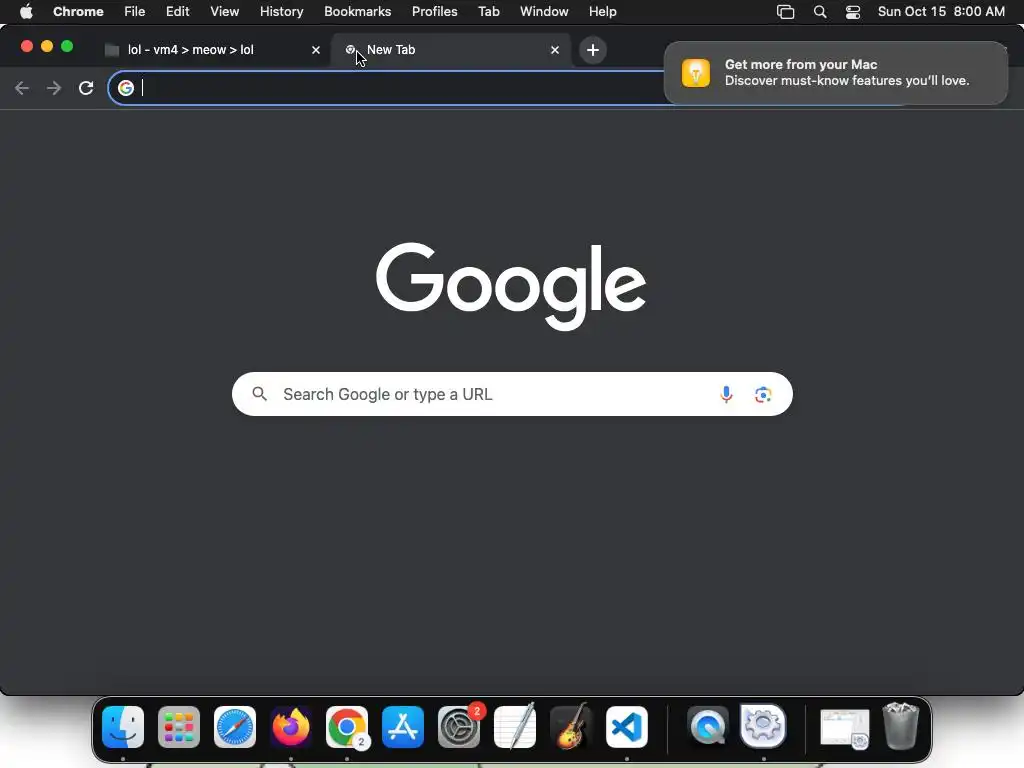Open the Profiles menu
The height and width of the screenshot is (768, 1024).
(x=434, y=12)
